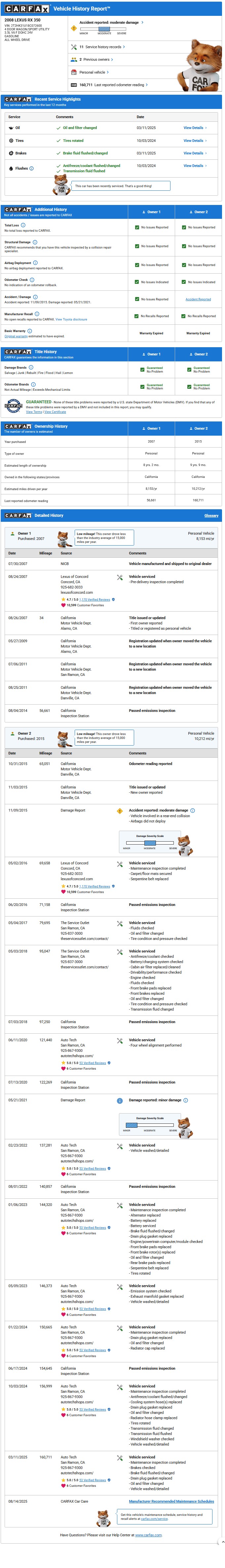The width and height of the screenshot is (225, 1568).
Task: Select Owner 1 column header in Ownership History
Action: (x=151, y=428)
